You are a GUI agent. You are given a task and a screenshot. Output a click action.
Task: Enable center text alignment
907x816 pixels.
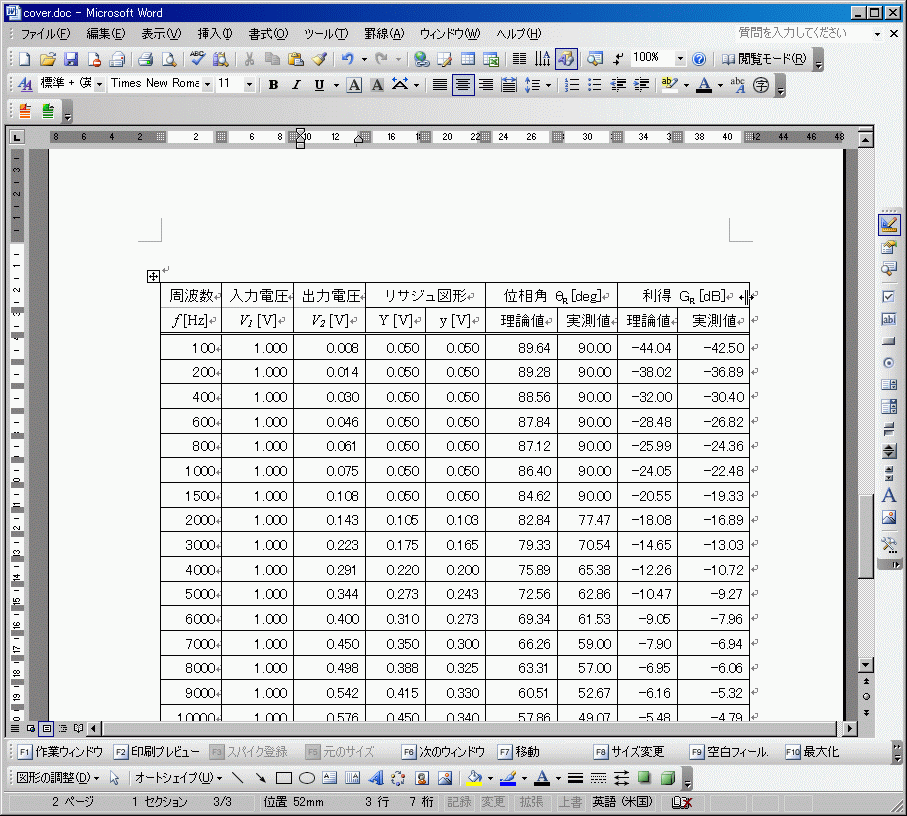click(x=462, y=85)
